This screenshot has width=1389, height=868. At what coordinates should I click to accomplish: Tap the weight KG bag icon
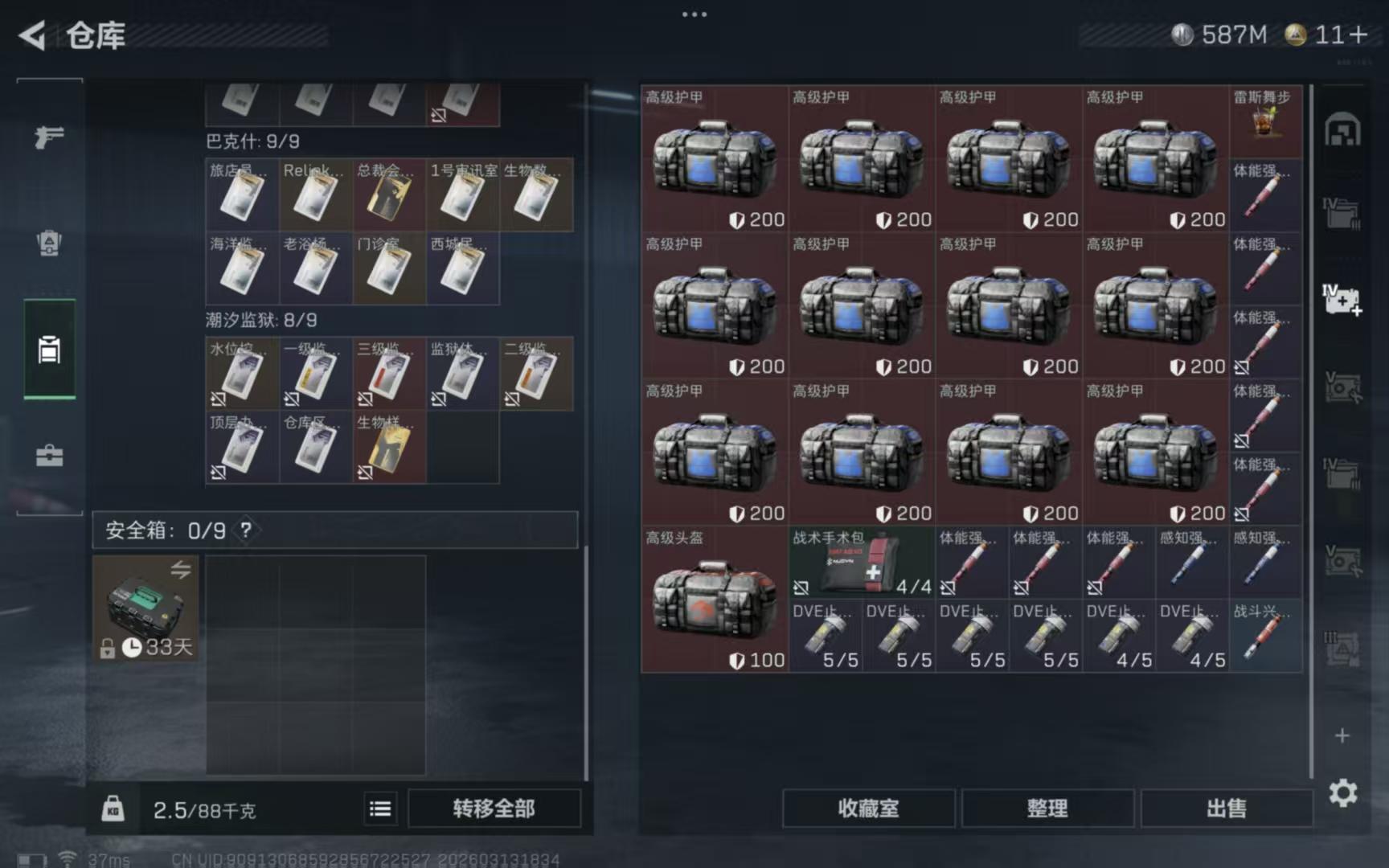point(113,809)
